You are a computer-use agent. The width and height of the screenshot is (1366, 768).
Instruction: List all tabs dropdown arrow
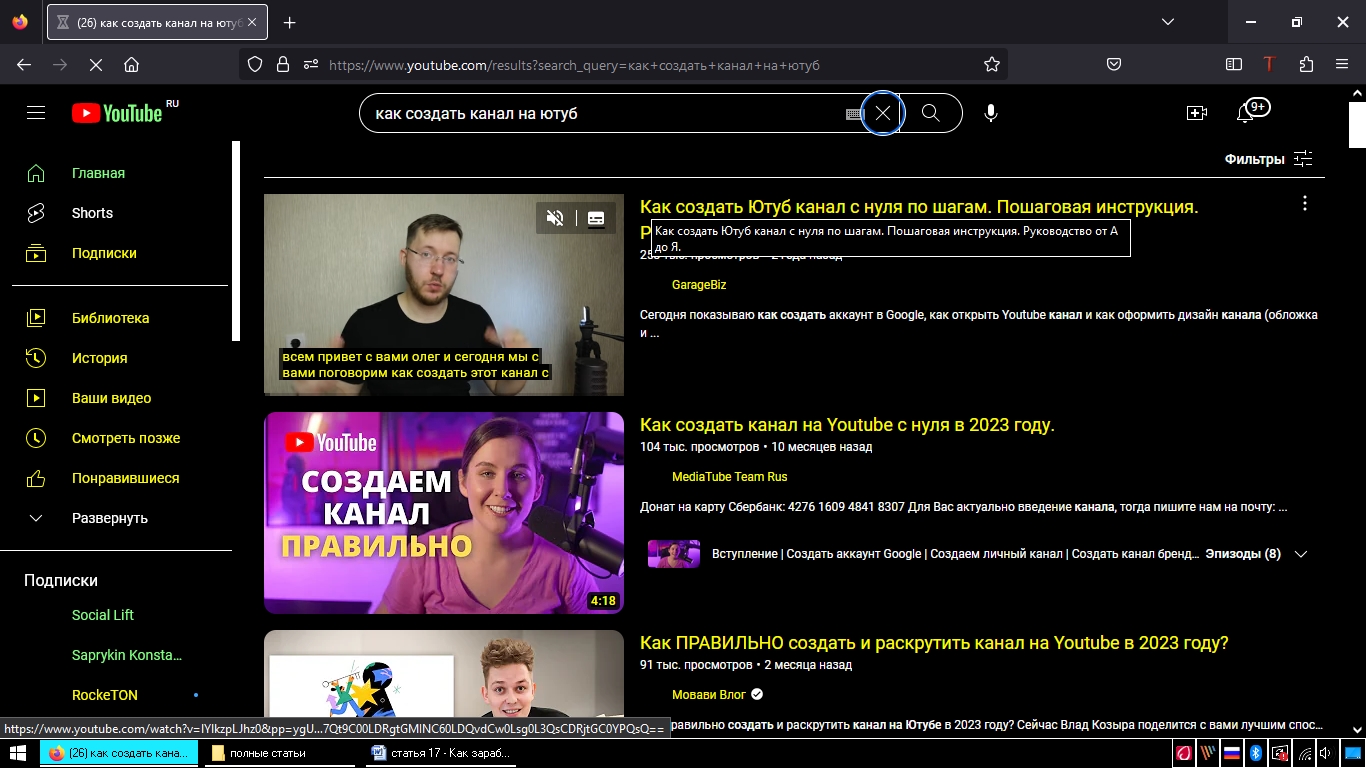coord(1167,22)
